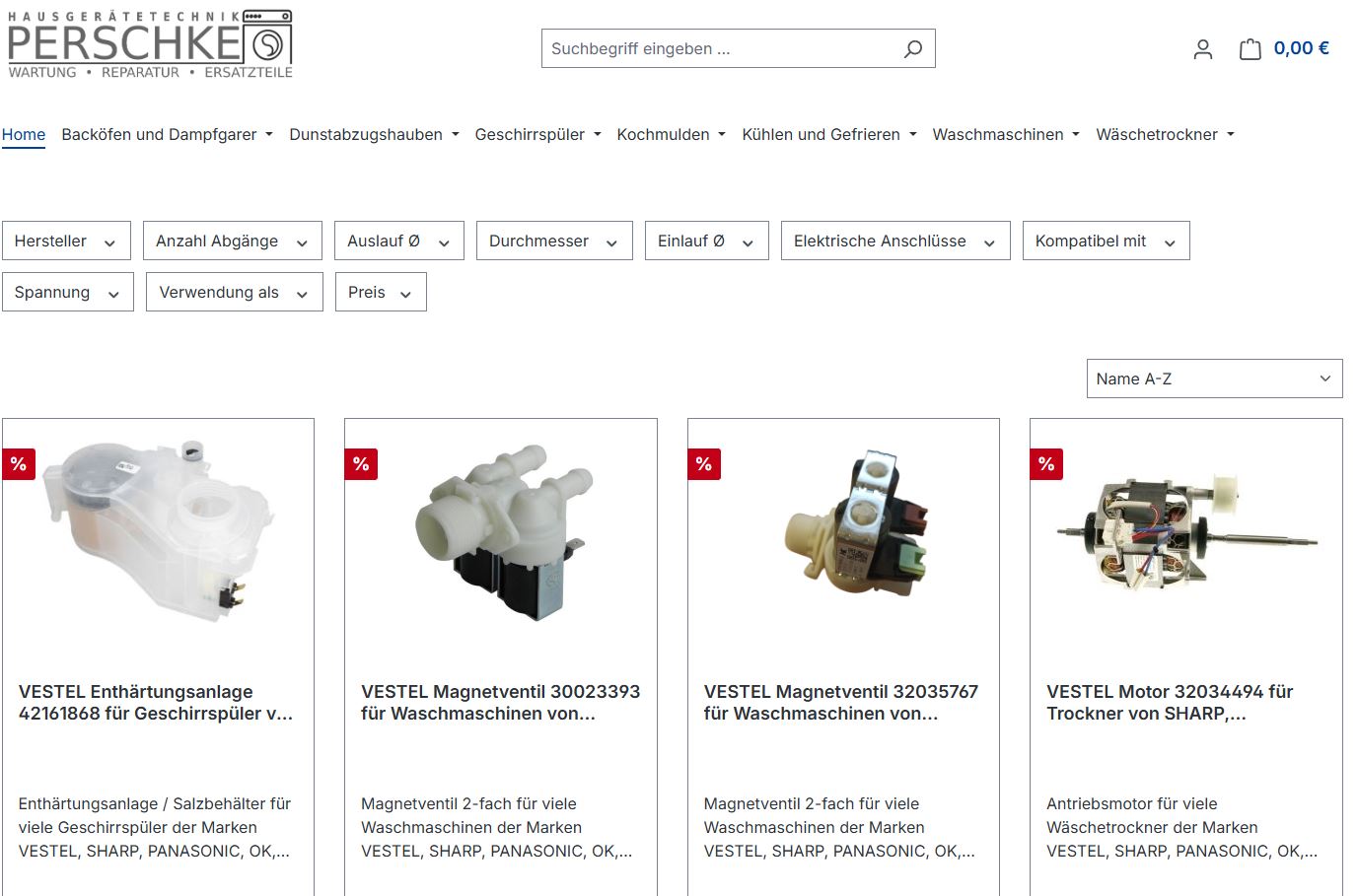Click the search magnifier icon
Screen dimensions: 1358x896
(913, 48)
